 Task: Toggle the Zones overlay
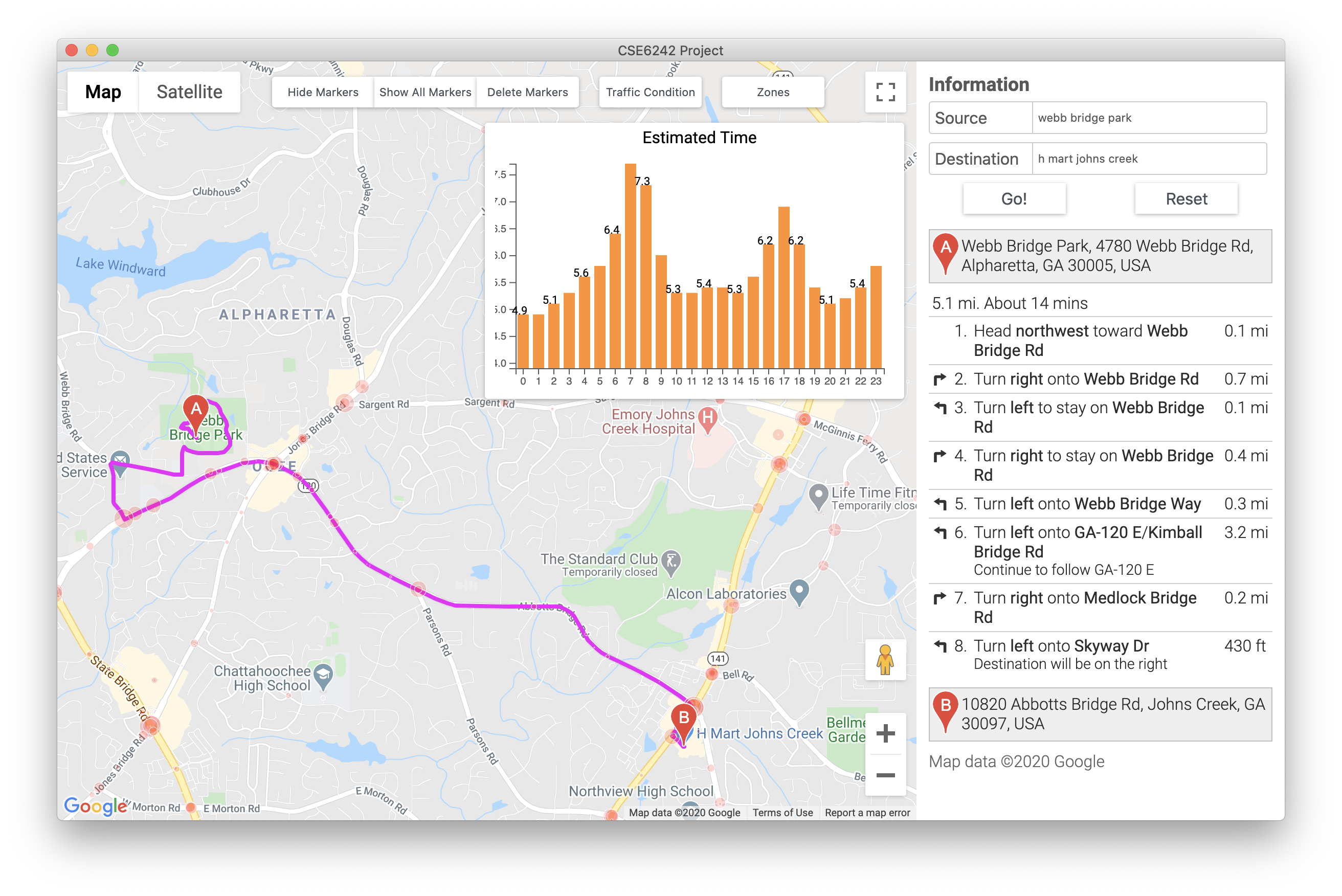point(772,92)
